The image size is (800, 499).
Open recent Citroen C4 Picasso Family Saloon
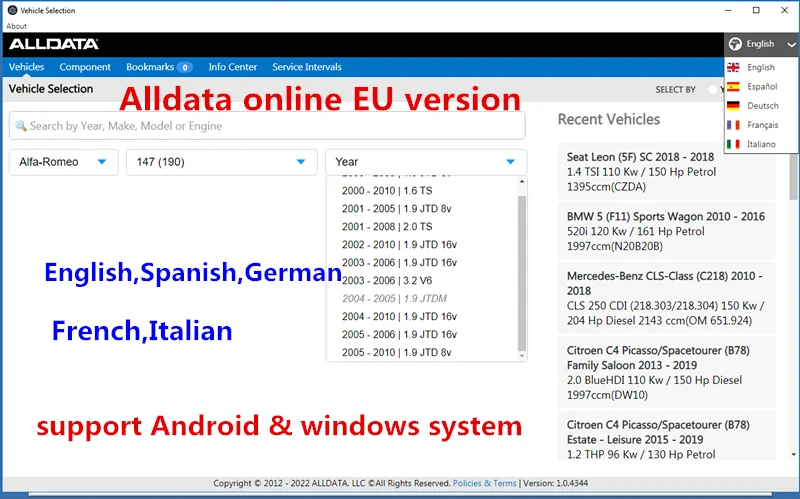click(x=667, y=372)
